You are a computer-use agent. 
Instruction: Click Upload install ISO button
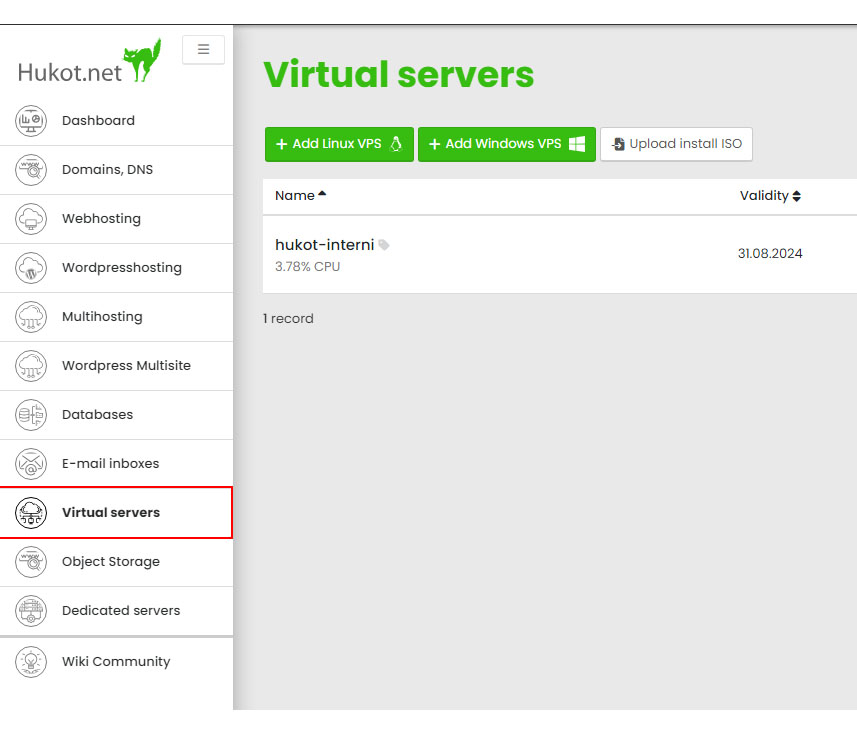click(x=676, y=144)
